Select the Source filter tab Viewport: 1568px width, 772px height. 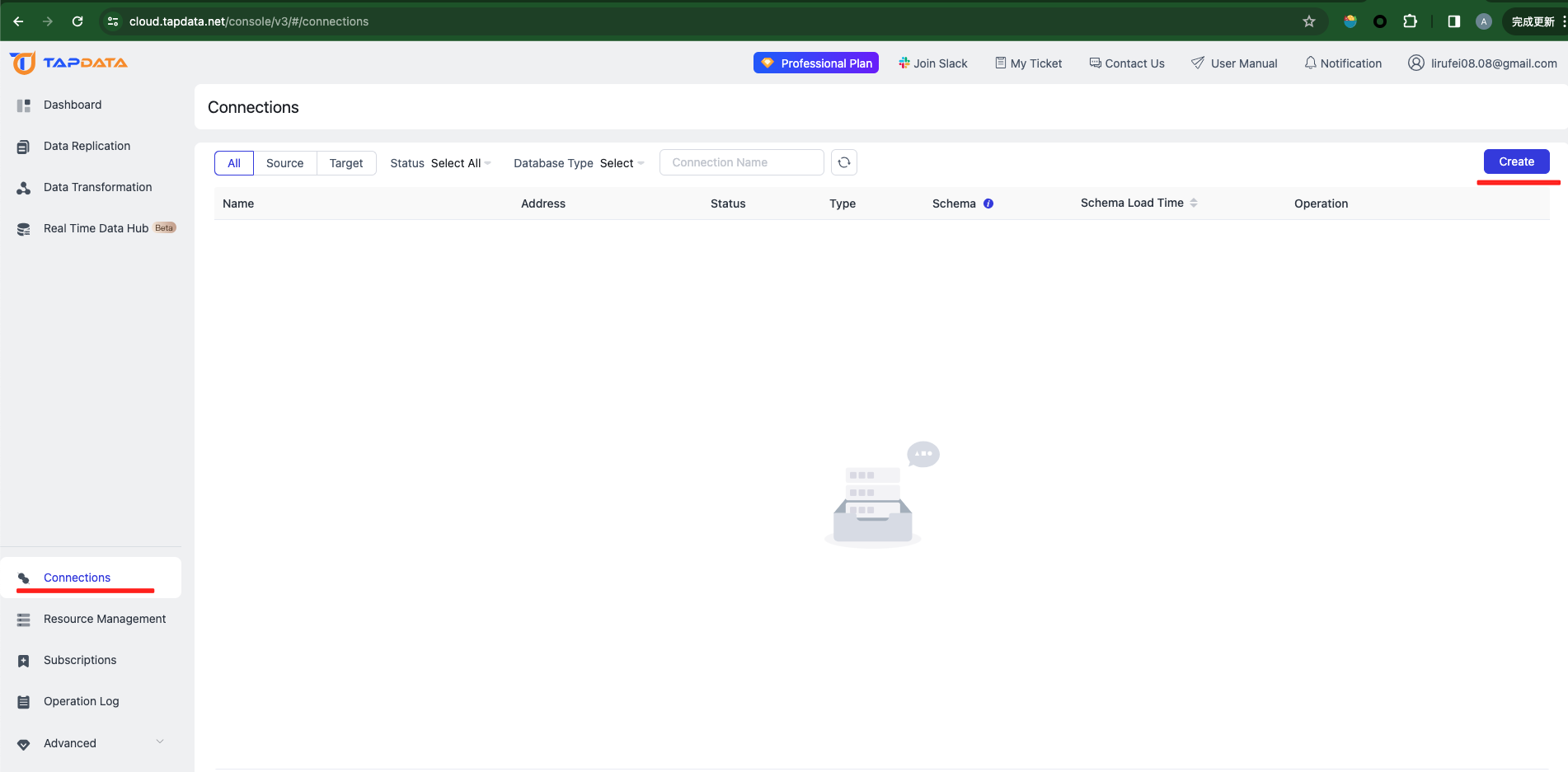(285, 163)
